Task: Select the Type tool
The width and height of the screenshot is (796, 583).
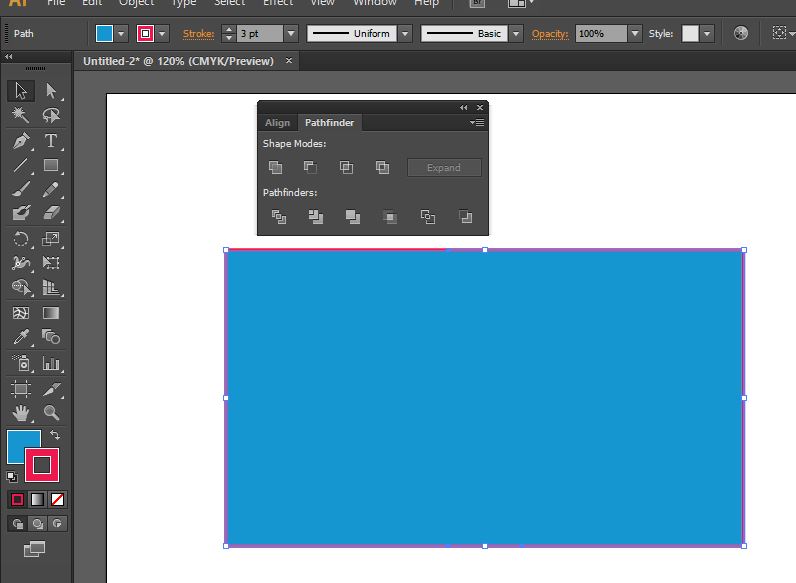Action: [50, 141]
